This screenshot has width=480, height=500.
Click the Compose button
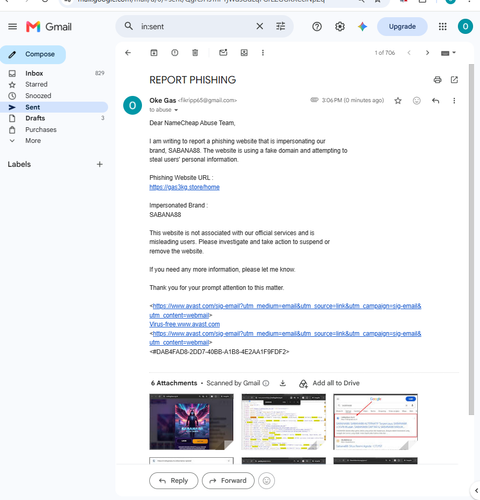[x=33, y=54]
